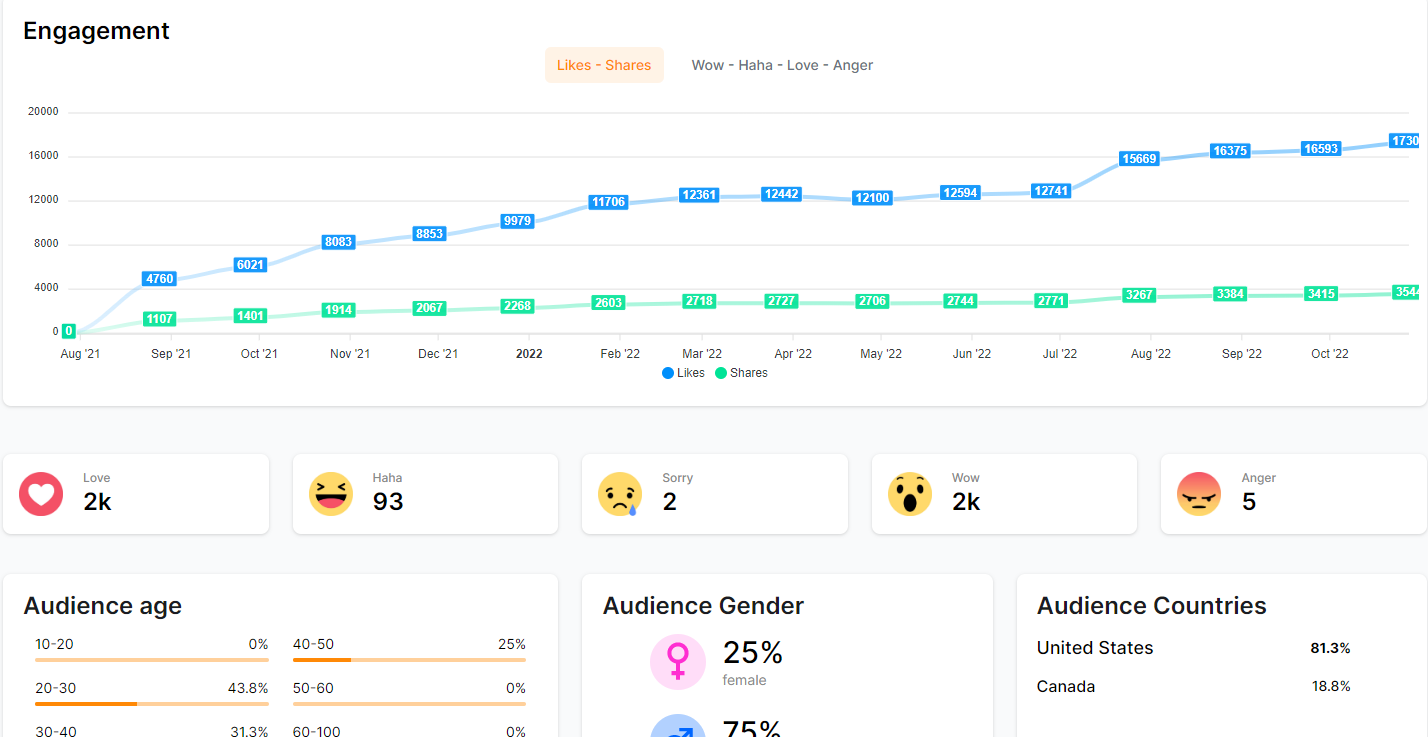Click the 2067 shares data label
The width and height of the screenshot is (1428, 737).
[x=429, y=308]
